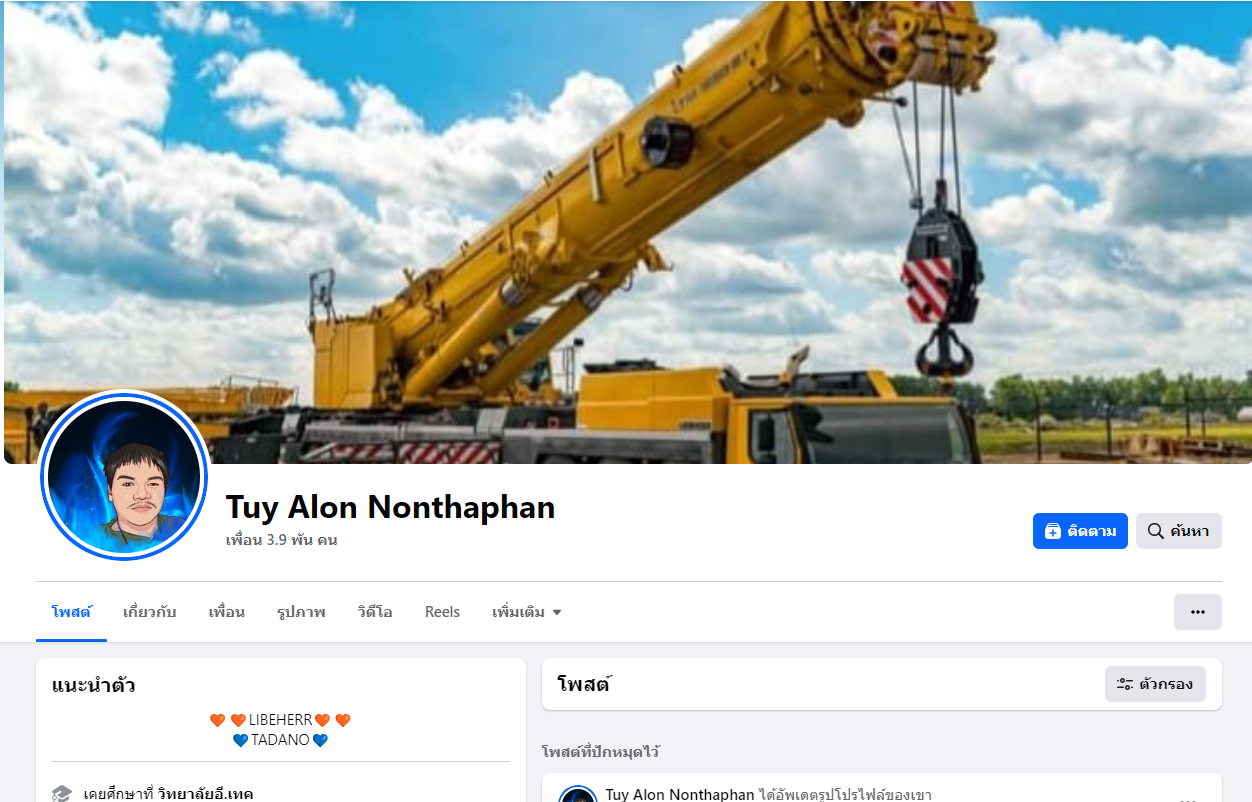
Task: Click the pinned post author avatar
Action: [x=578, y=796]
